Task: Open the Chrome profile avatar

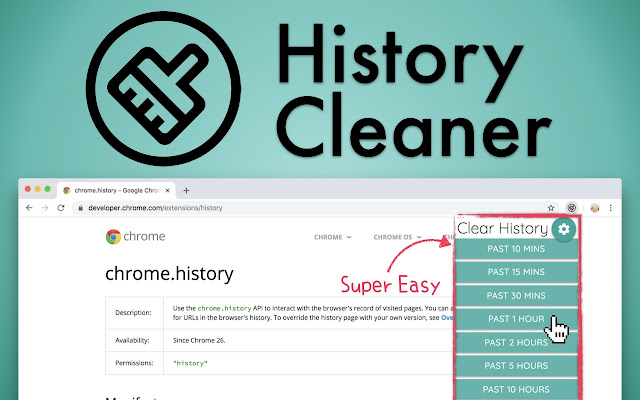Action: (x=595, y=208)
